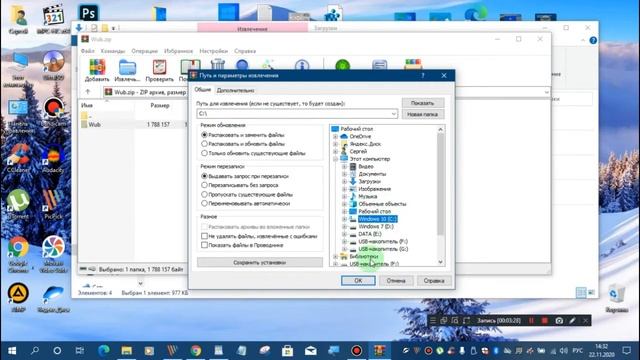Check 'Не удалять файлы, извлечённые с ошибками'
This screenshot has height=360, width=640.
click(x=204, y=236)
